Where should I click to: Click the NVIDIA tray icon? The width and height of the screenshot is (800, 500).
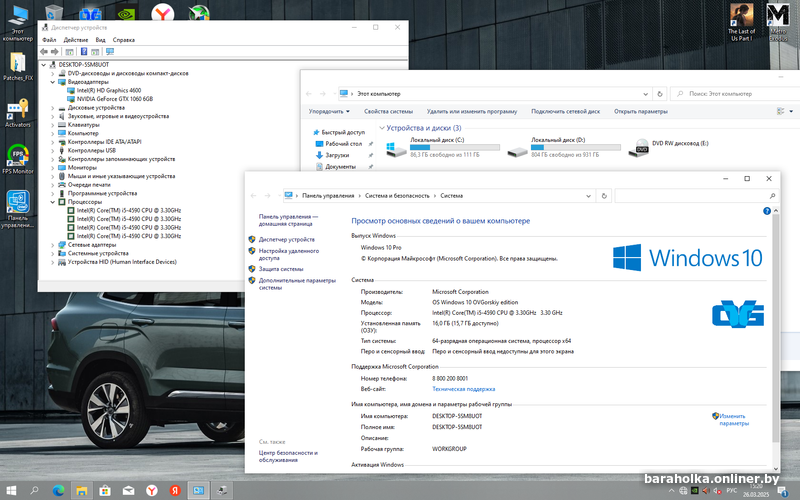(694, 491)
